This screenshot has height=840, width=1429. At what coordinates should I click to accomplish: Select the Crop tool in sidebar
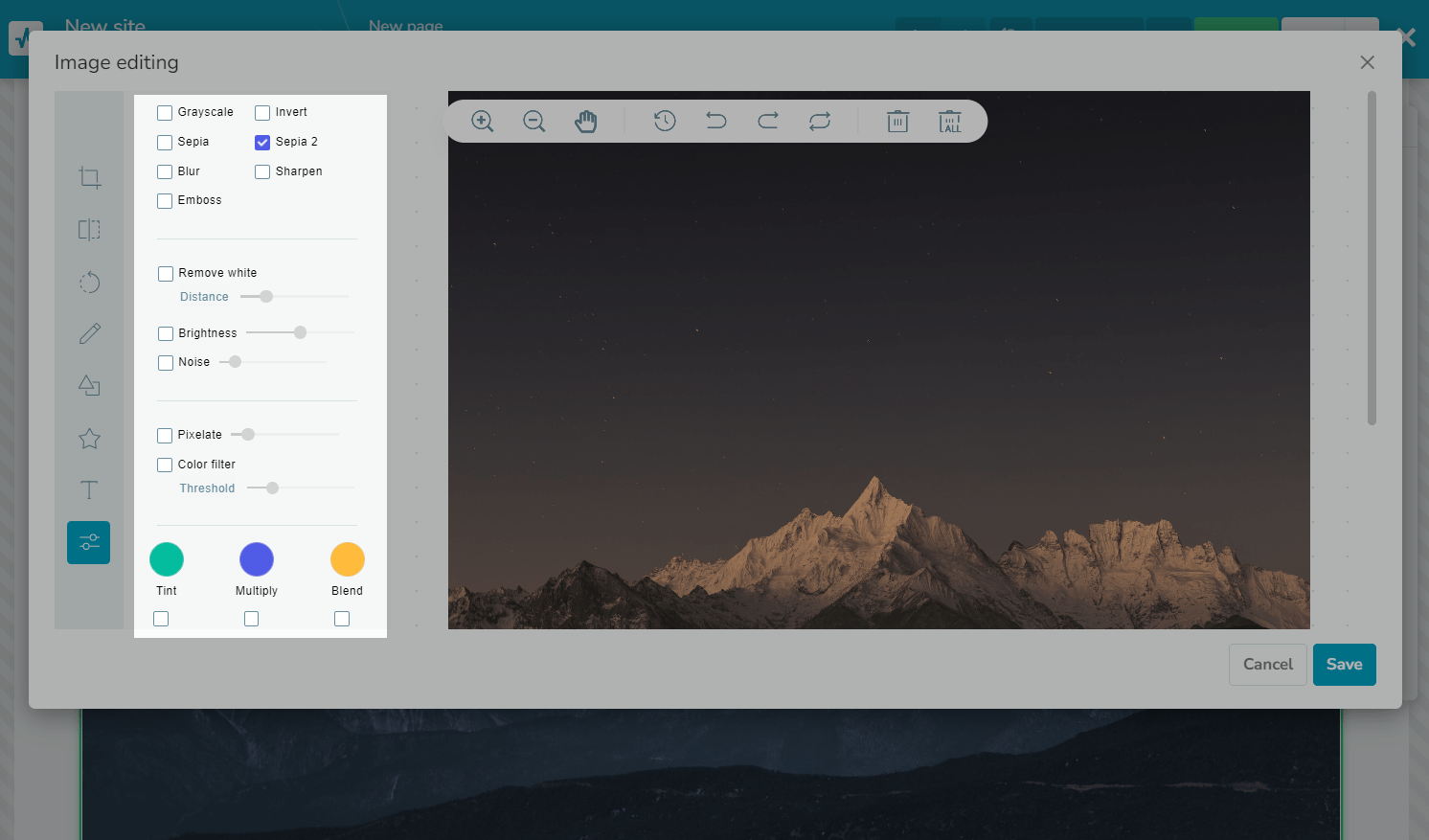(89, 177)
